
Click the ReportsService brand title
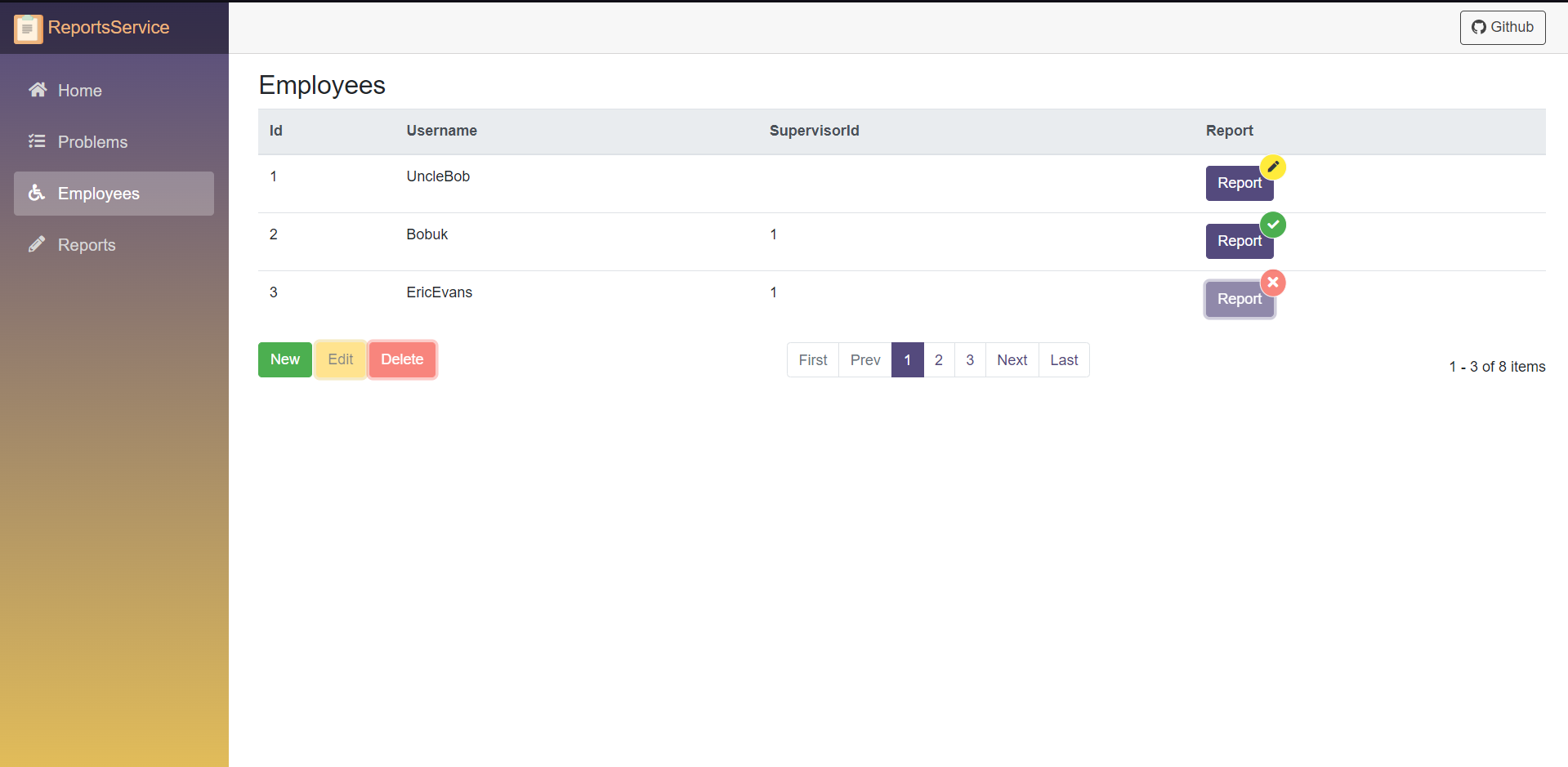109,27
